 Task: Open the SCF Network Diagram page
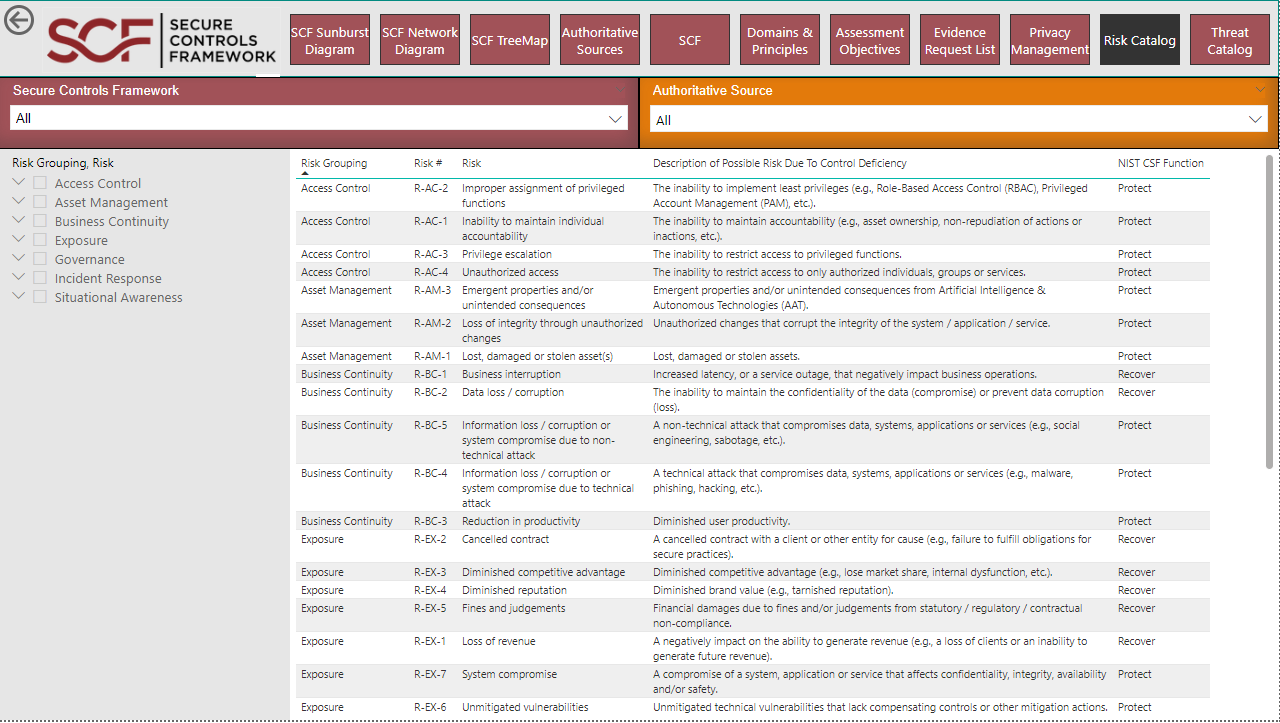419,38
